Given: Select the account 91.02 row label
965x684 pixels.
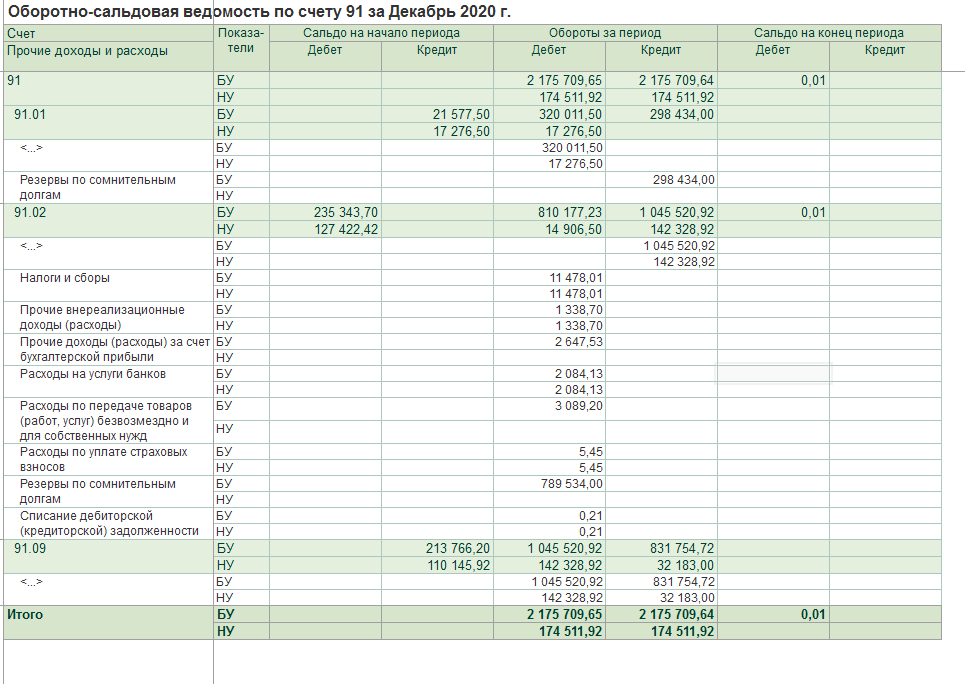Looking at the screenshot, I should (30, 213).
